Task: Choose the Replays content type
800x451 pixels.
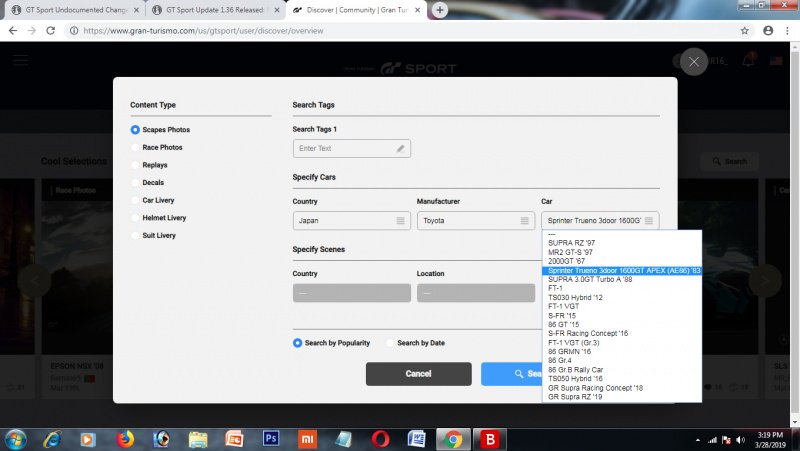Action: pyautogui.click(x=135, y=165)
